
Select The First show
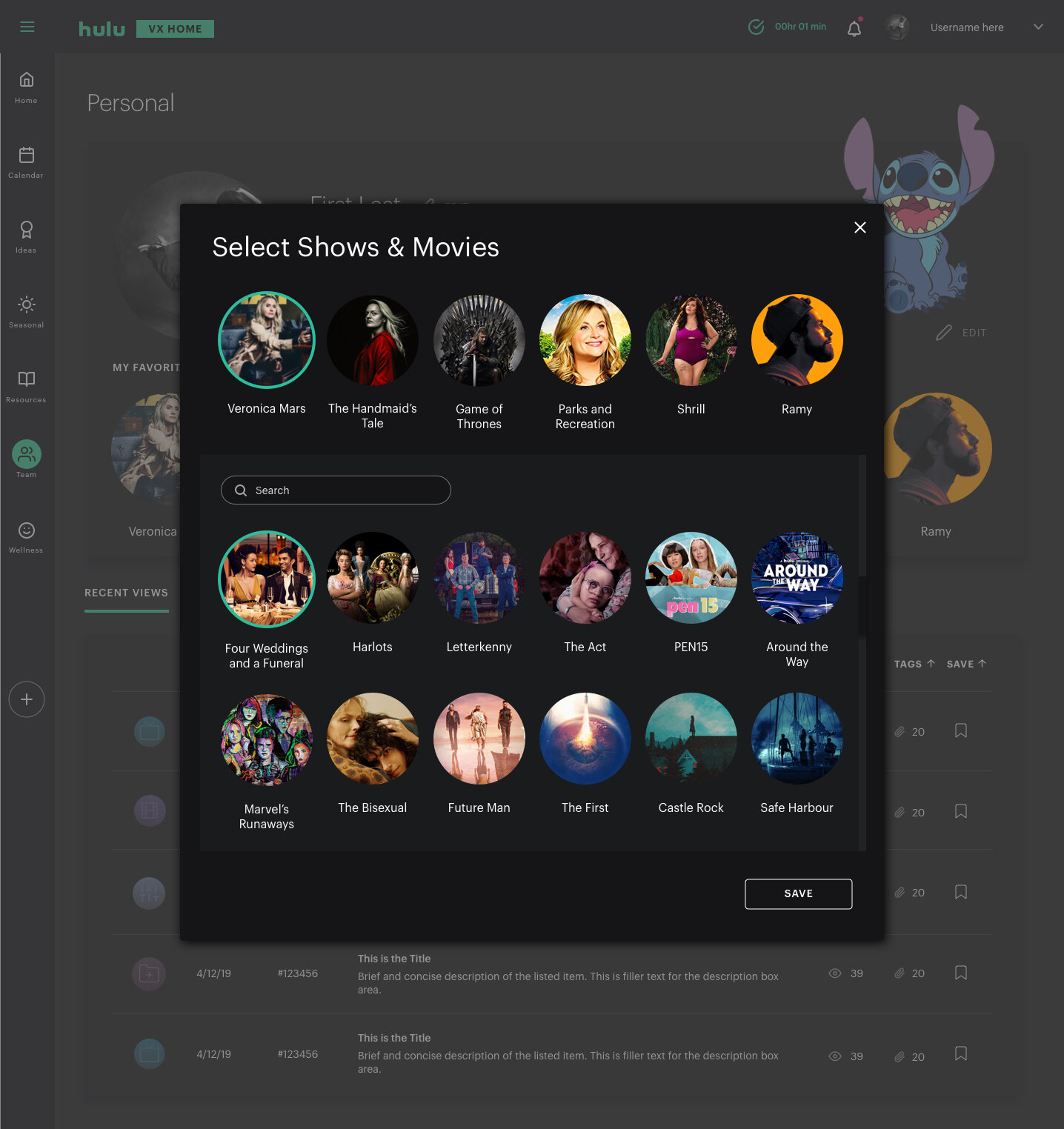[585, 739]
